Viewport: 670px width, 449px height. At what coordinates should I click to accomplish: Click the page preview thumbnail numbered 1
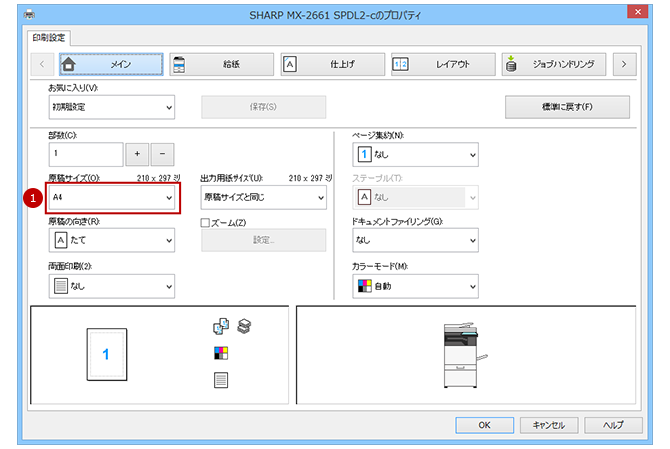click(107, 354)
